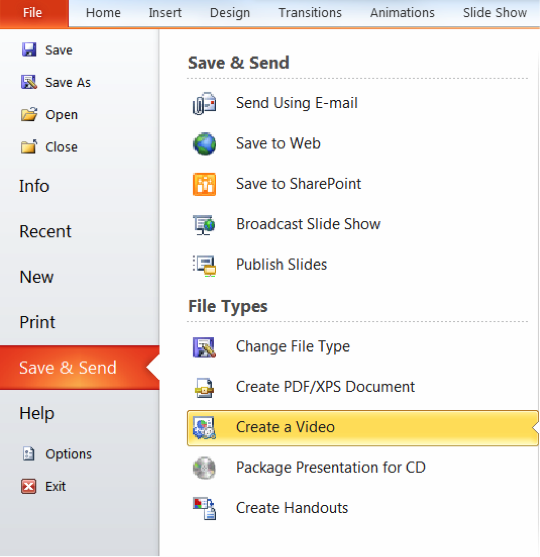
Task: Choose the Create a Video option
Action: coord(363,428)
